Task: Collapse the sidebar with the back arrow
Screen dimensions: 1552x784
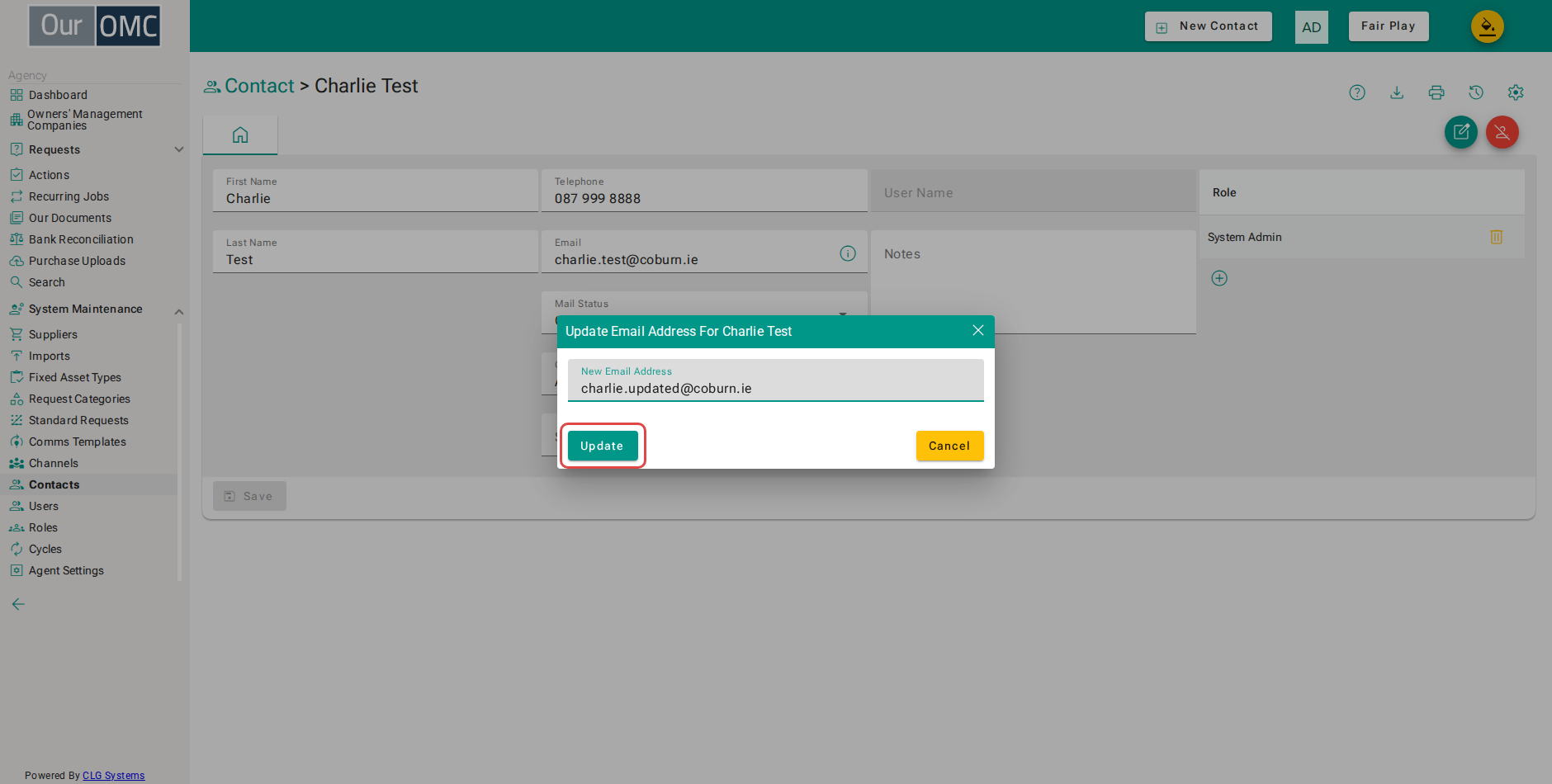Action: pos(18,604)
